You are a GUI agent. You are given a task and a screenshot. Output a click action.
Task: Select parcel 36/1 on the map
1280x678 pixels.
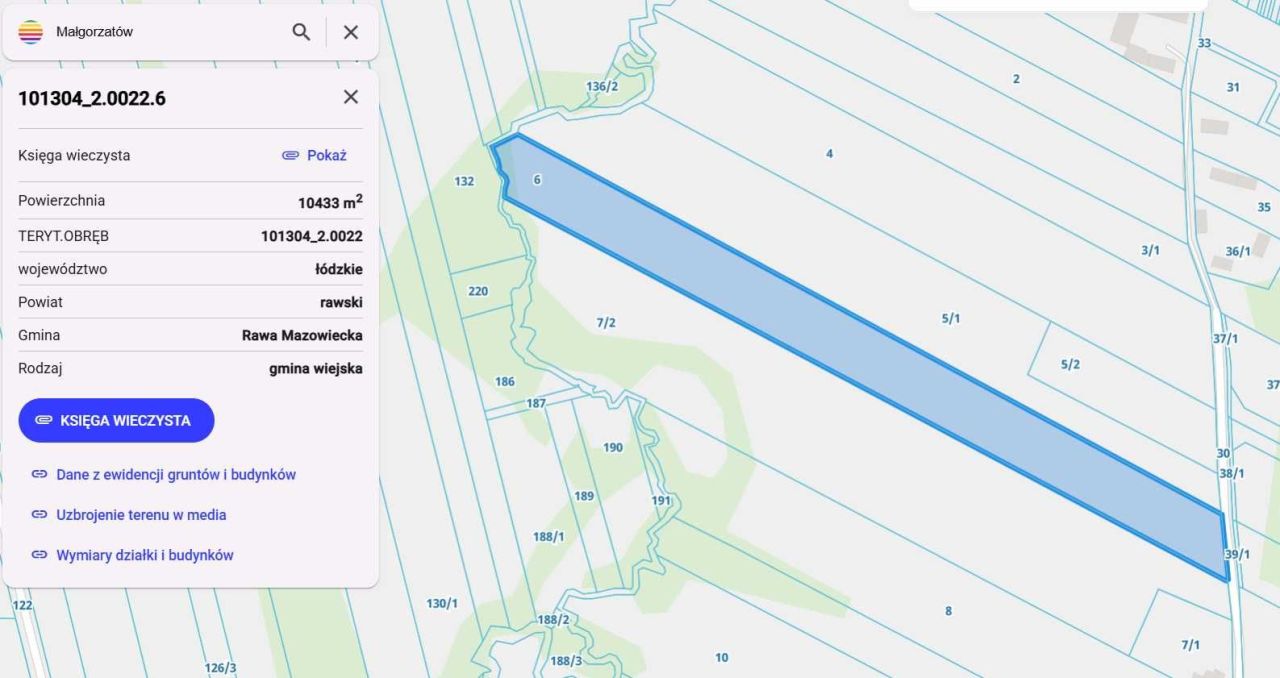tap(1238, 251)
